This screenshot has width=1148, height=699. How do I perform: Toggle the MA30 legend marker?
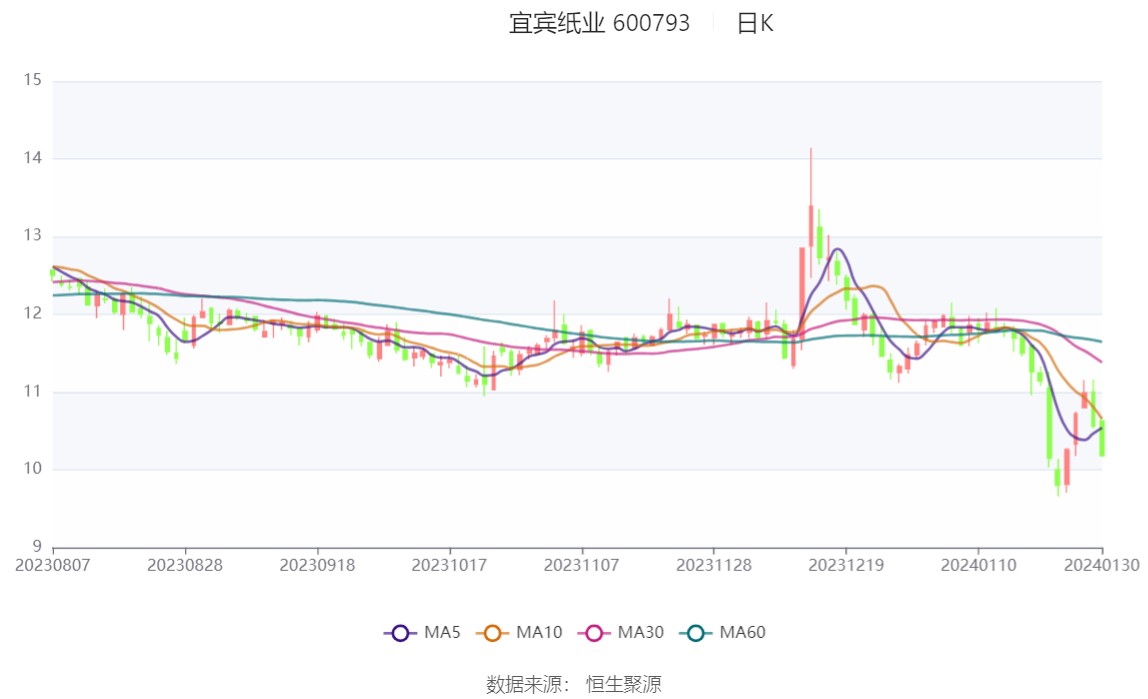tap(594, 633)
